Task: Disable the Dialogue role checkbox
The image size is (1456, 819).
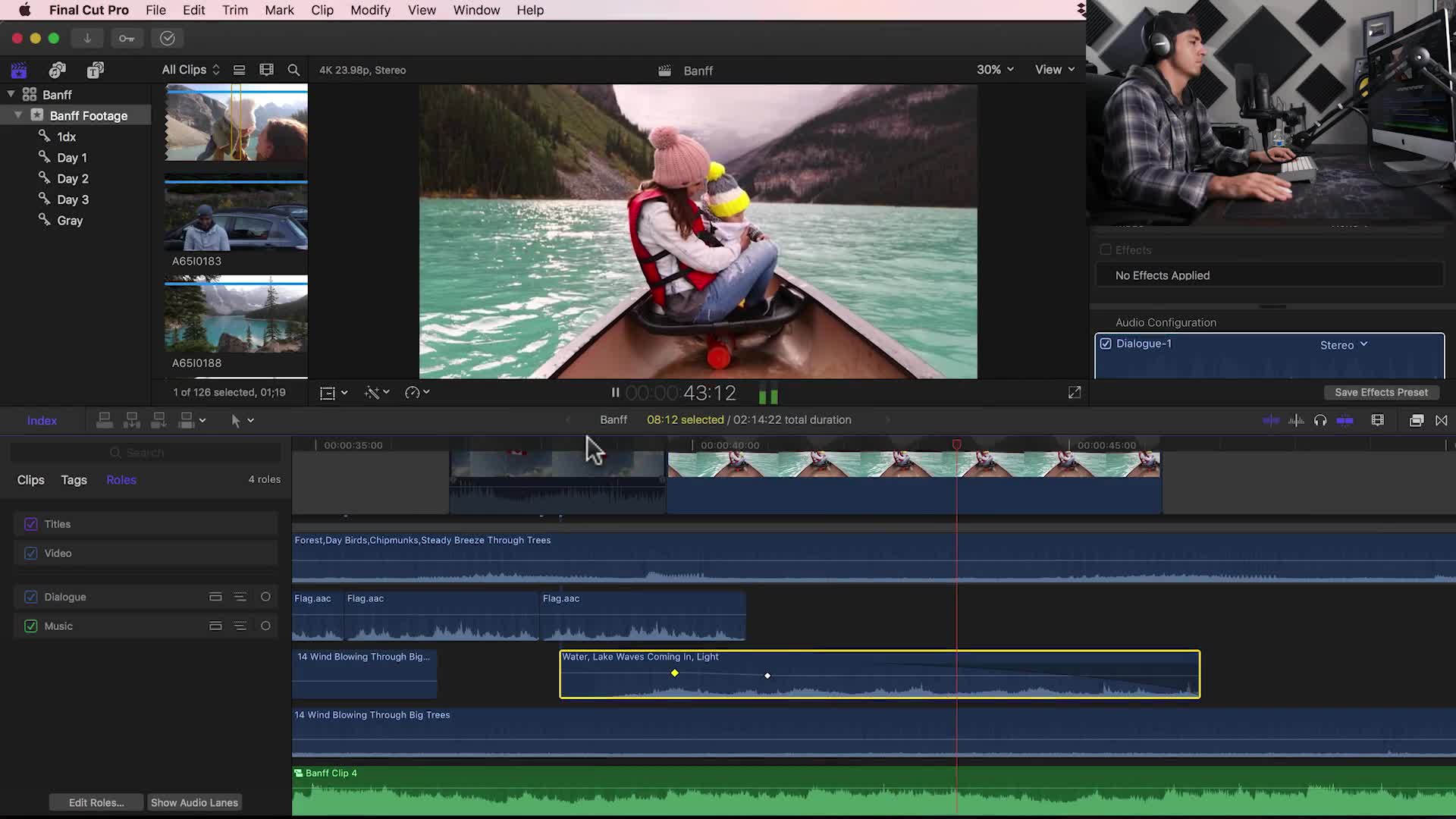Action: click(x=31, y=598)
